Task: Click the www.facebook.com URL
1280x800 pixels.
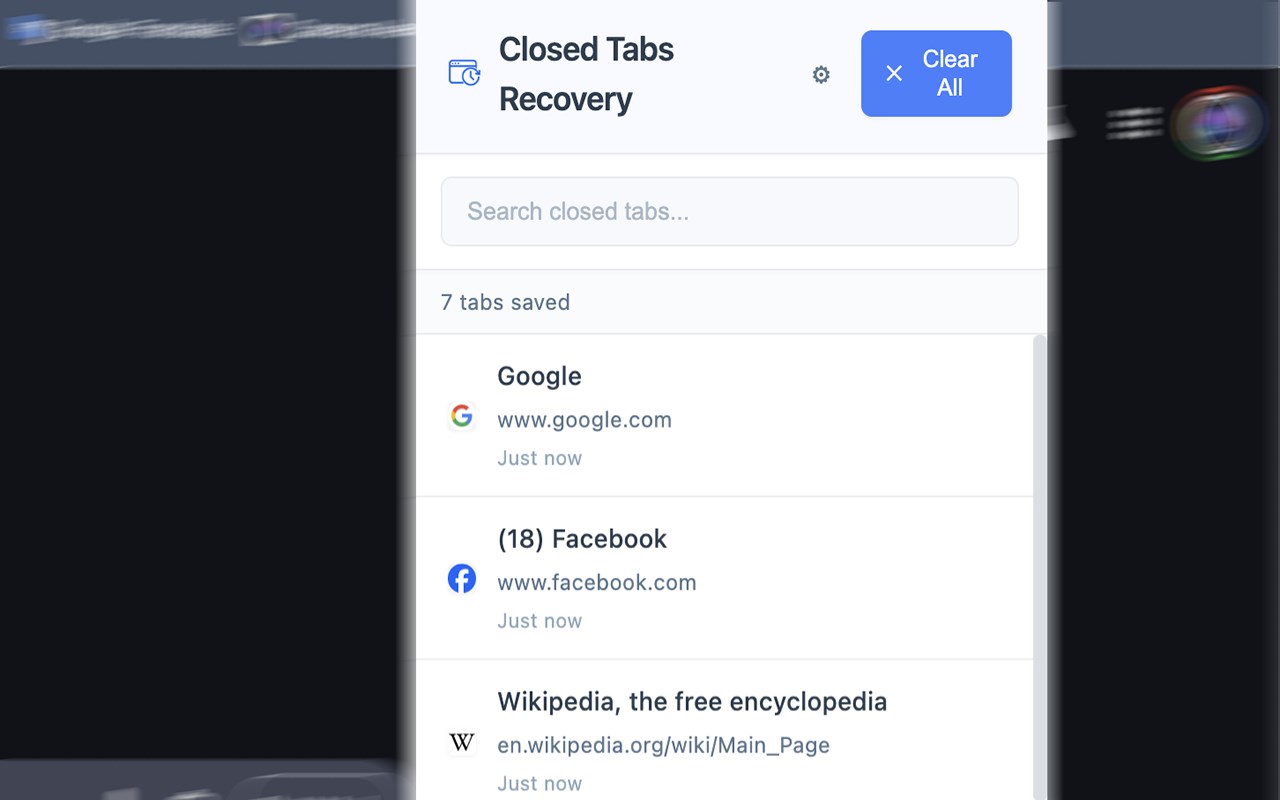Action: point(596,583)
